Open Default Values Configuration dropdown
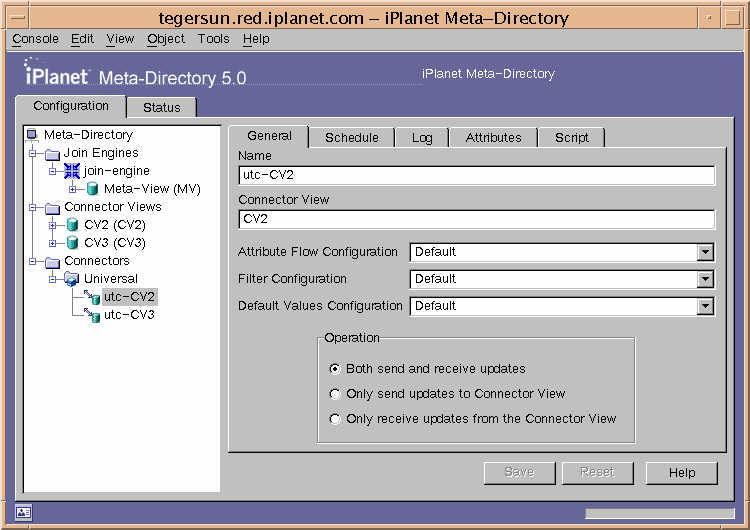This screenshot has height=530, width=750. [x=705, y=307]
